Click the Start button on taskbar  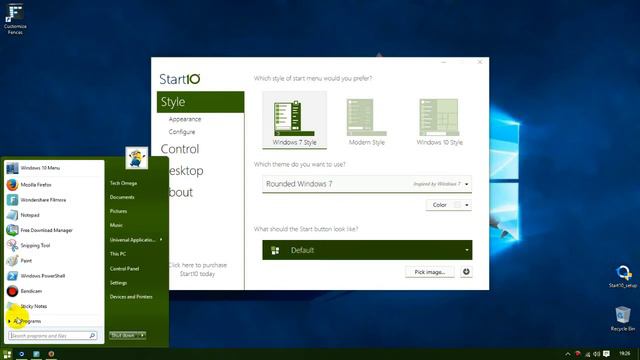point(7,354)
